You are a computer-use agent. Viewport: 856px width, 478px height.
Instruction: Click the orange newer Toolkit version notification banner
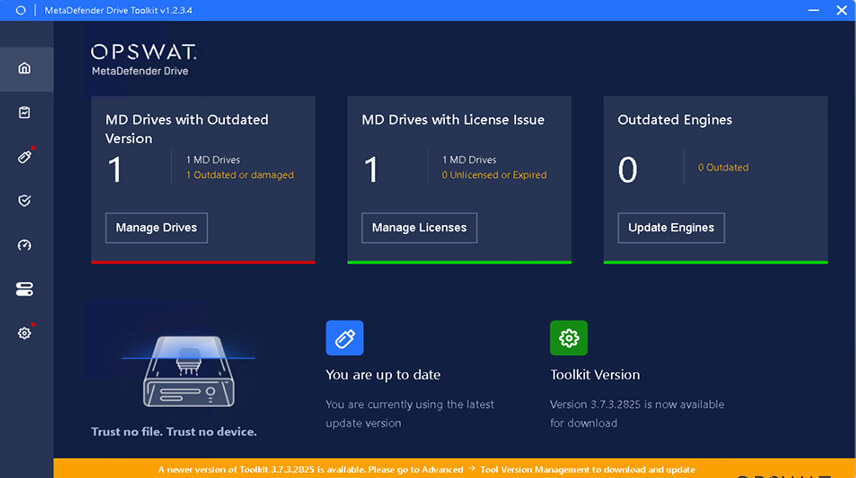pyautogui.click(x=426, y=469)
